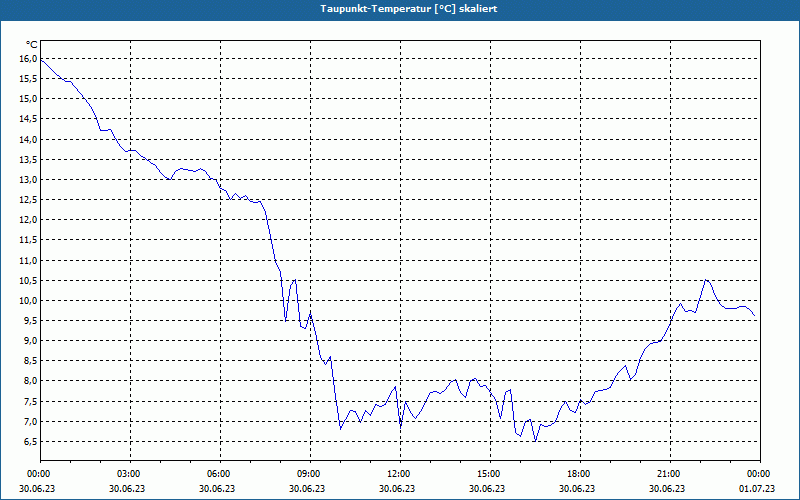This screenshot has width=800, height=500.
Task: Click the 30.06.23 date beneath 09:00
Action: [307, 488]
